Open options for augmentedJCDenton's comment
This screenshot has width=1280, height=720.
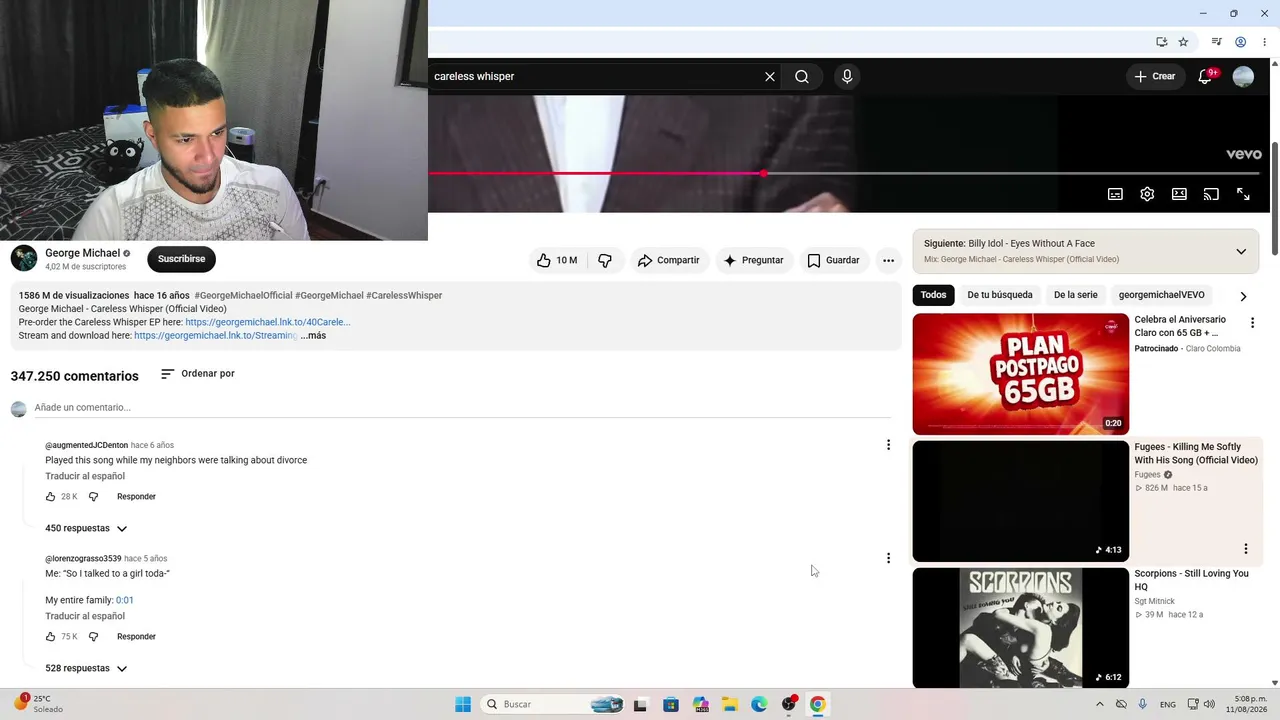coord(888,445)
